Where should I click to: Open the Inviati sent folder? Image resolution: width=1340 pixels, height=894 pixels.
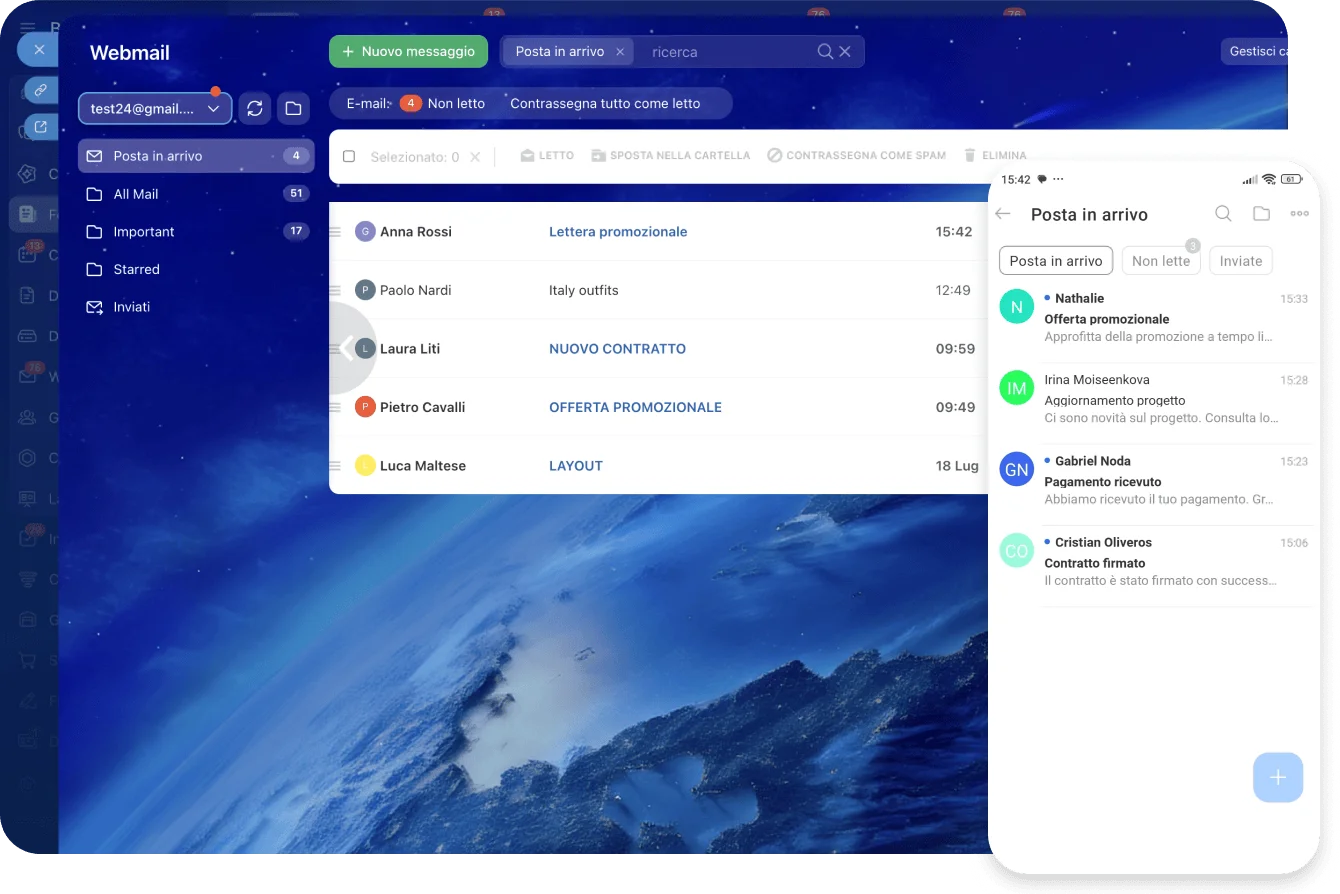click(196, 307)
